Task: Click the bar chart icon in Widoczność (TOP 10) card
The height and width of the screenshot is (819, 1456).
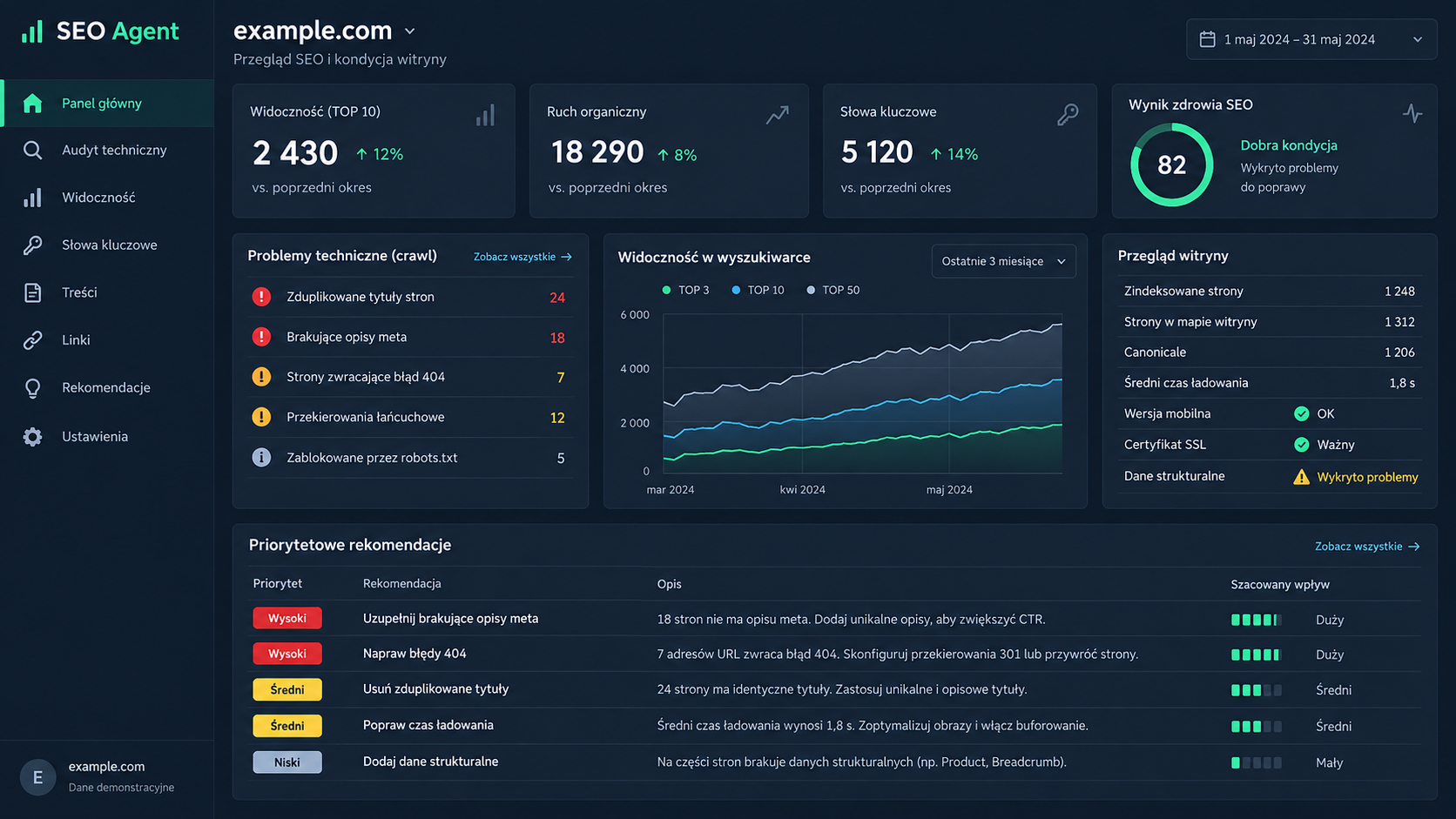Action: tap(486, 115)
